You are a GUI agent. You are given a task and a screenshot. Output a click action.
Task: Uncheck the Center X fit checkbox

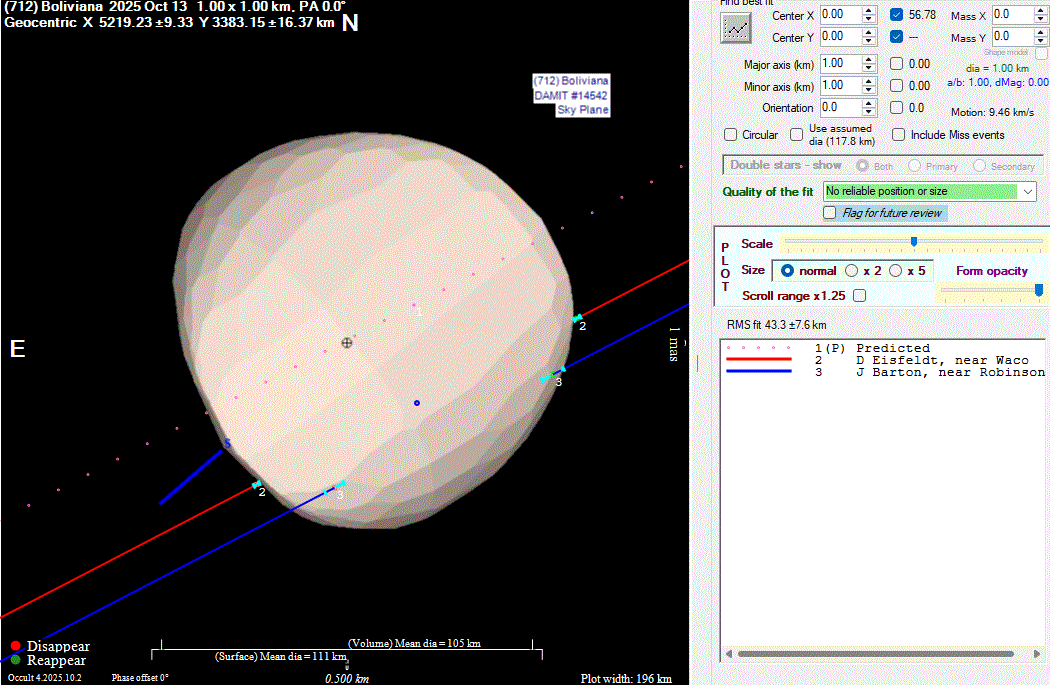point(897,15)
